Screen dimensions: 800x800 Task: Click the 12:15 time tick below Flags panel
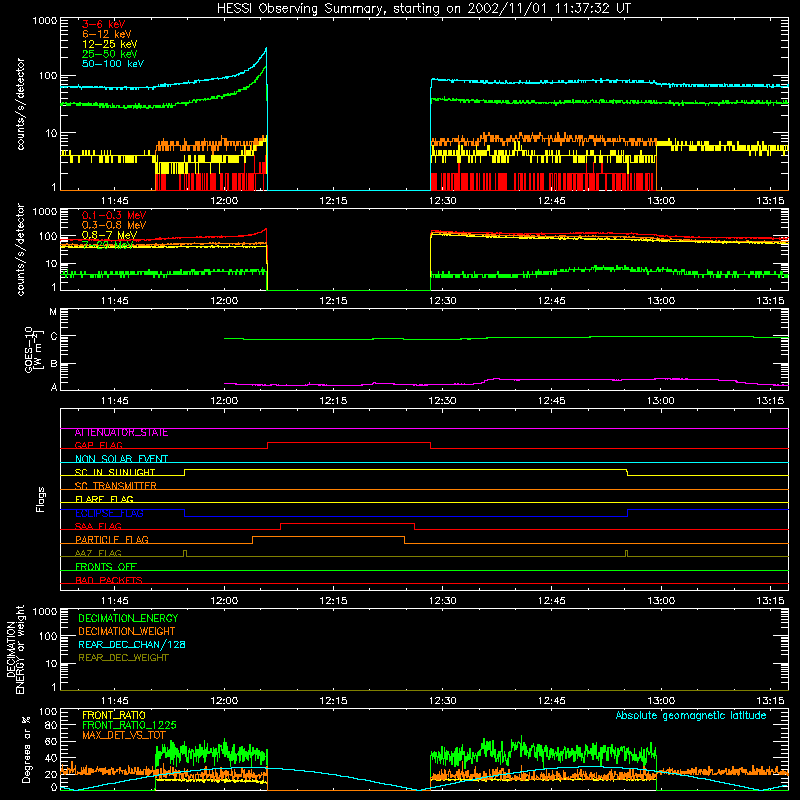pyautogui.click(x=333, y=601)
